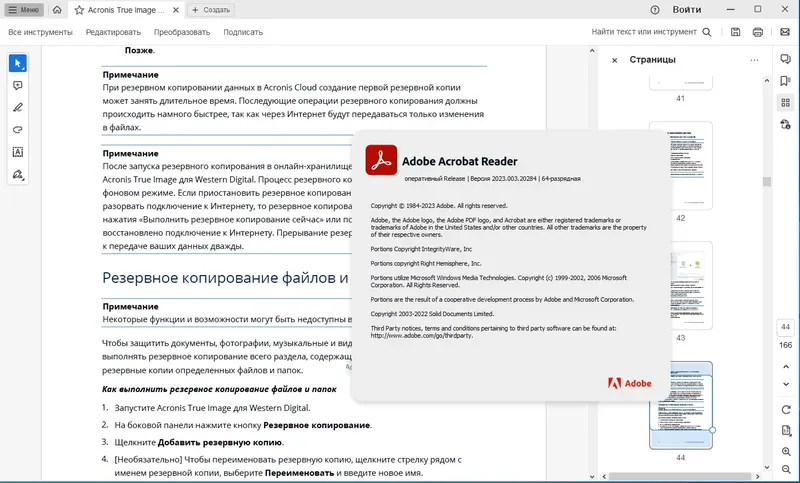800x483 pixels.
Task: Click the Войти sign-in button
Action: pyautogui.click(x=687, y=10)
